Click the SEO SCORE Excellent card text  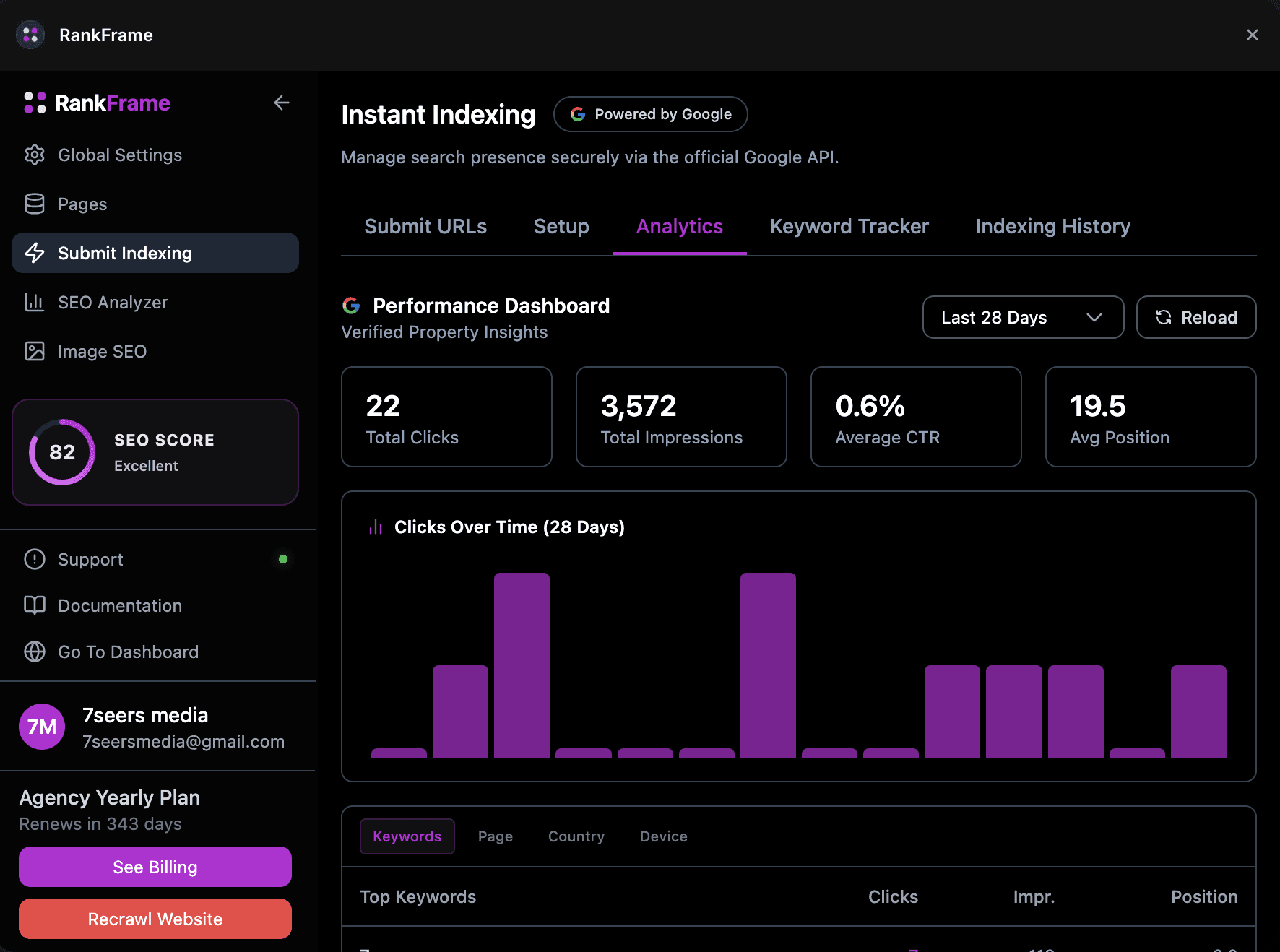click(164, 452)
